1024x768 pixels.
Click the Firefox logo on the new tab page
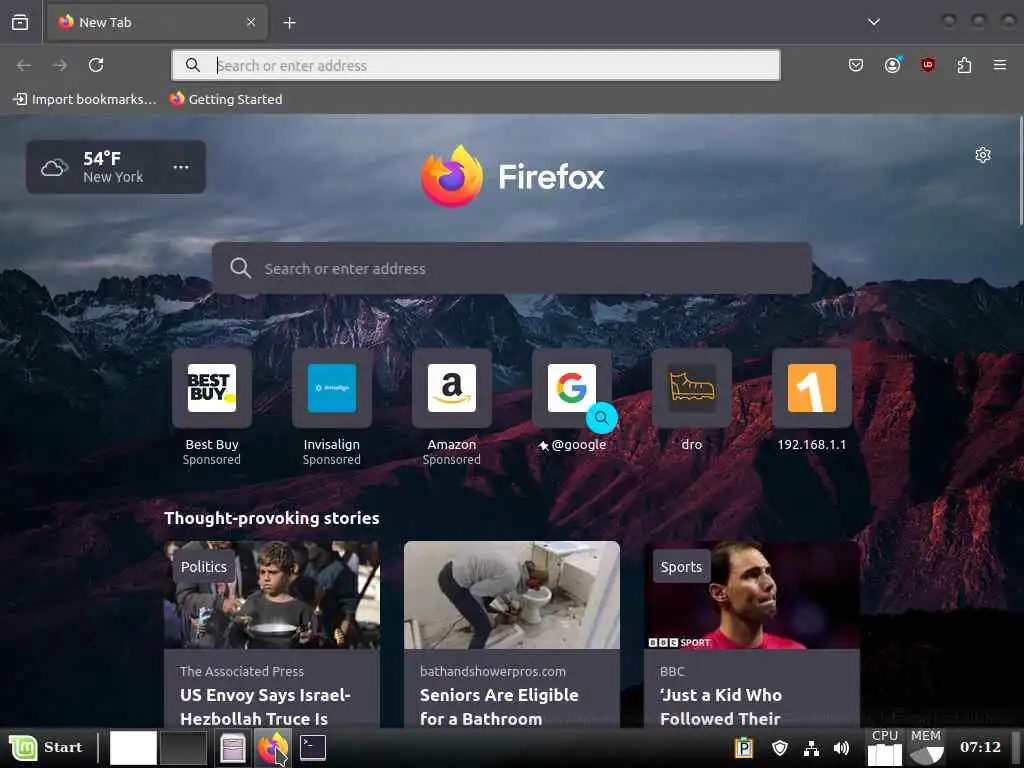coord(512,176)
